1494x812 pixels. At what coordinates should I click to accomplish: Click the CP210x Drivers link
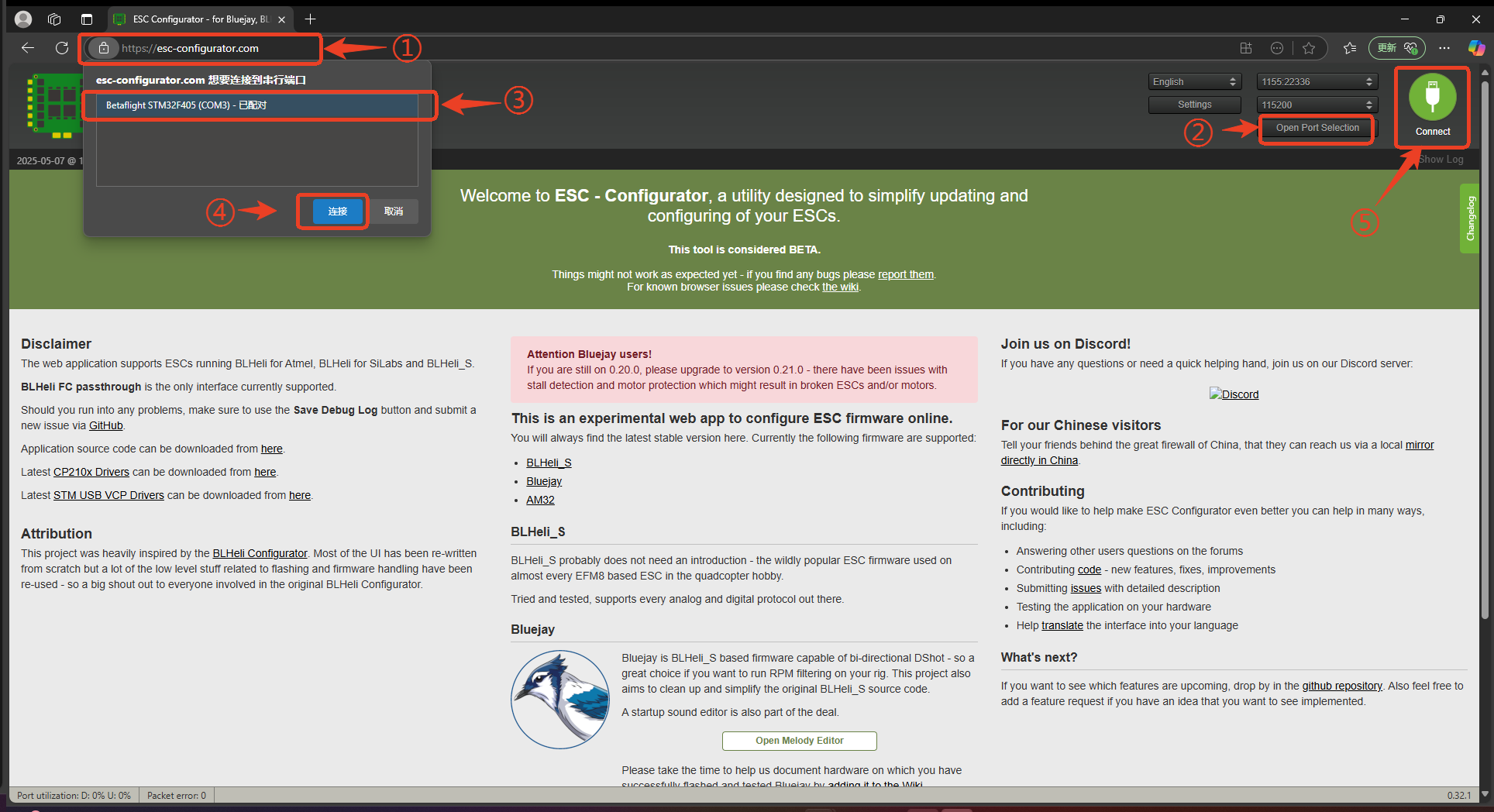(x=91, y=472)
